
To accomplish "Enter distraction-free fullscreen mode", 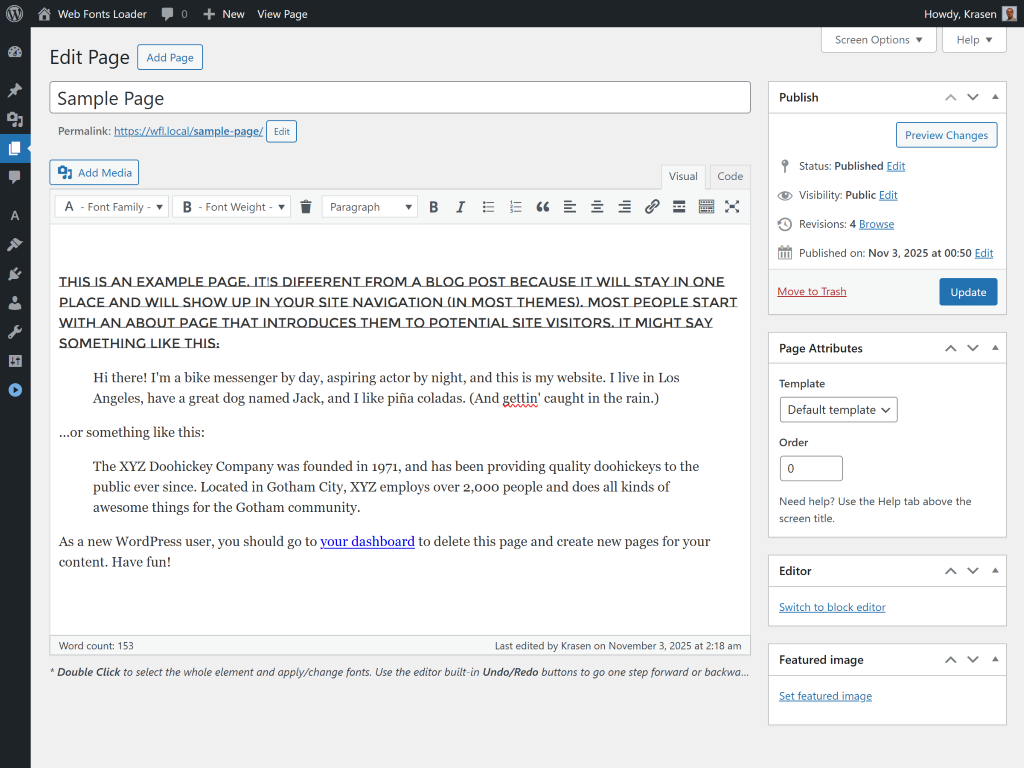I will coord(732,207).
